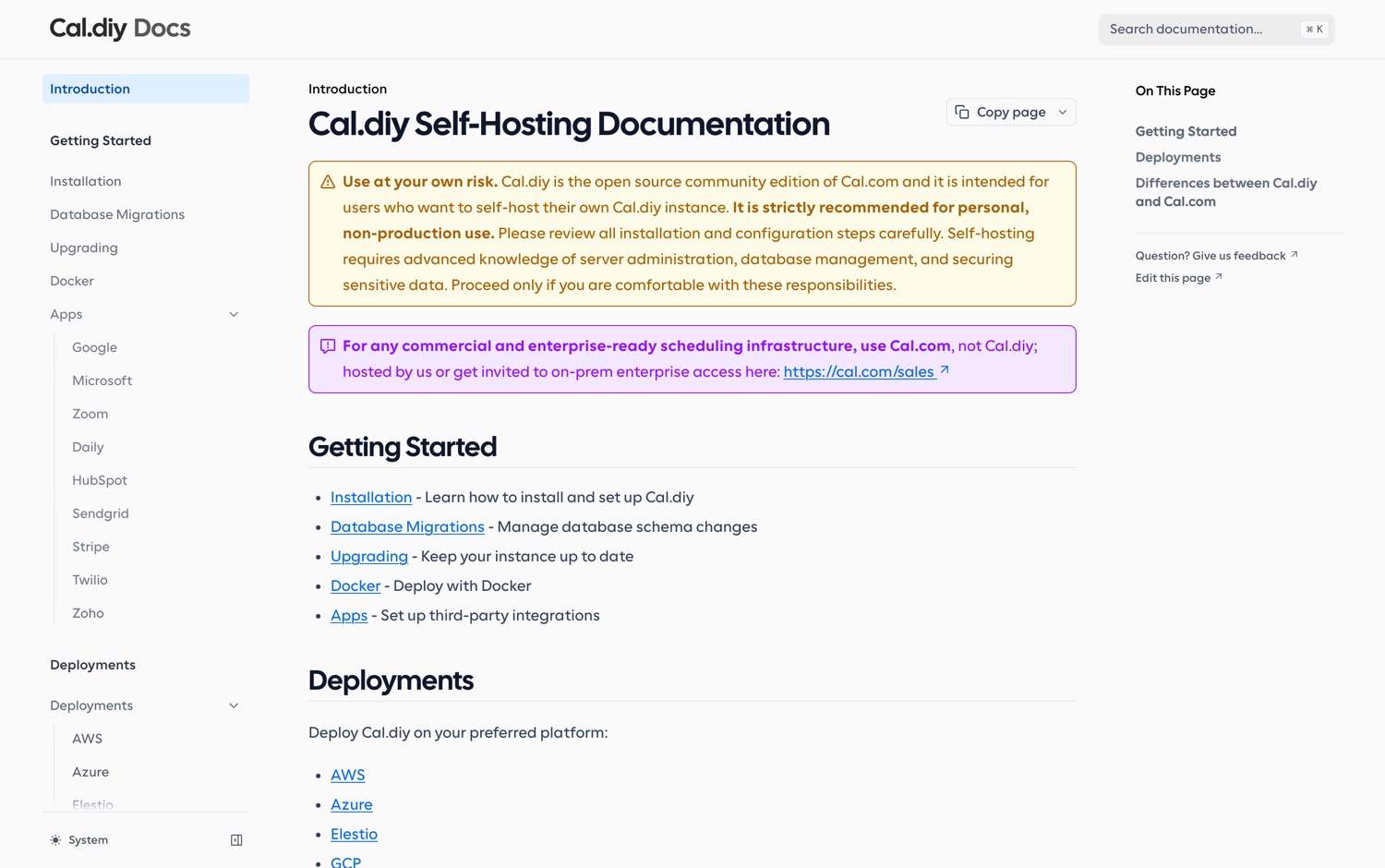The height and width of the screenshot is (868, 1385).
Task: Open the Introduction sidebar item
Action: [x=146, y=89]
